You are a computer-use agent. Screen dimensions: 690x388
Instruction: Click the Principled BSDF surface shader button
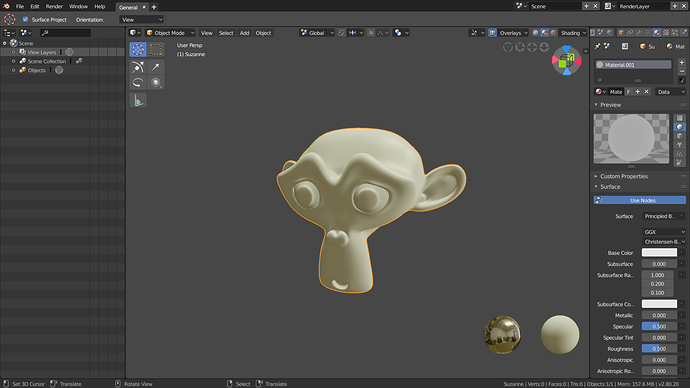pos(660,216)
